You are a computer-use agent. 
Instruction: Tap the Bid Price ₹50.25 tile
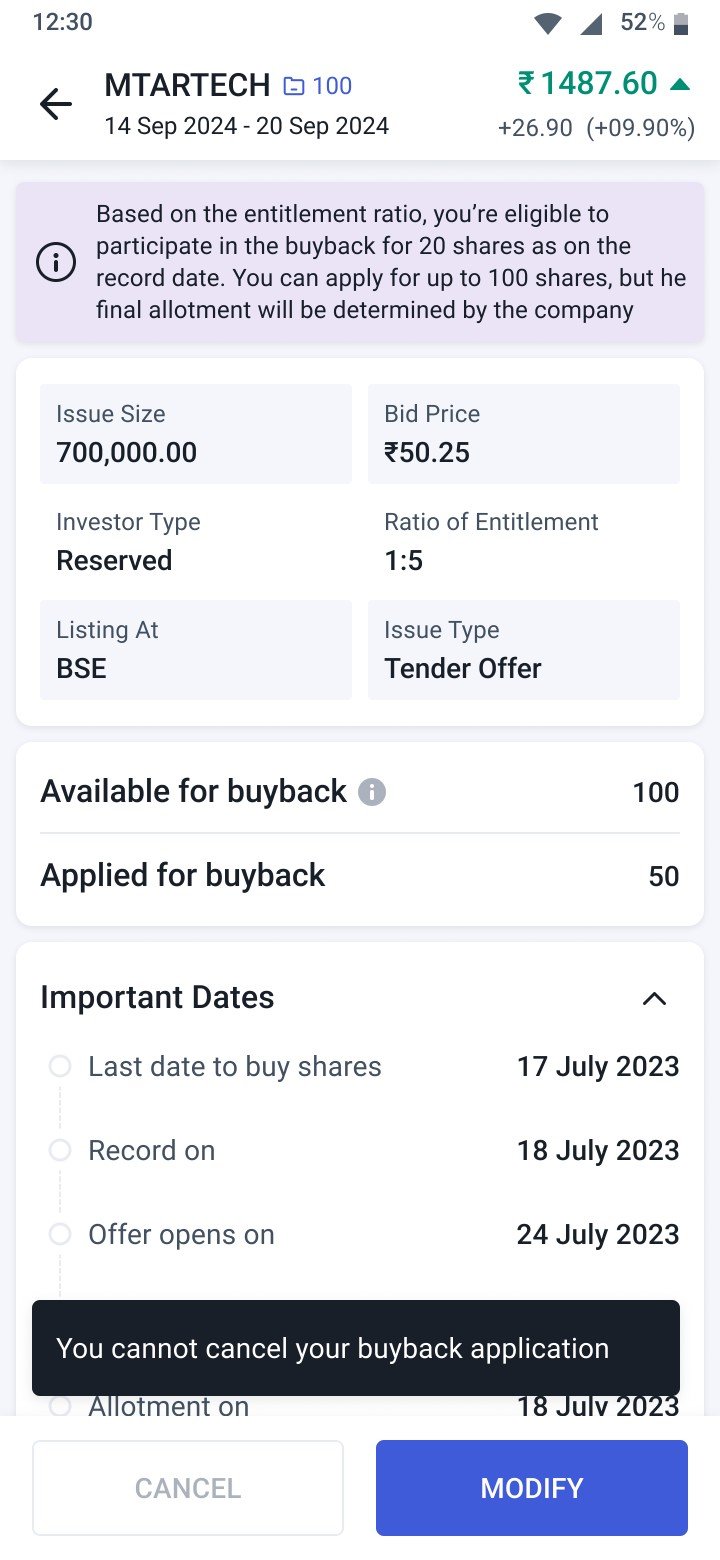click(524, 434)
